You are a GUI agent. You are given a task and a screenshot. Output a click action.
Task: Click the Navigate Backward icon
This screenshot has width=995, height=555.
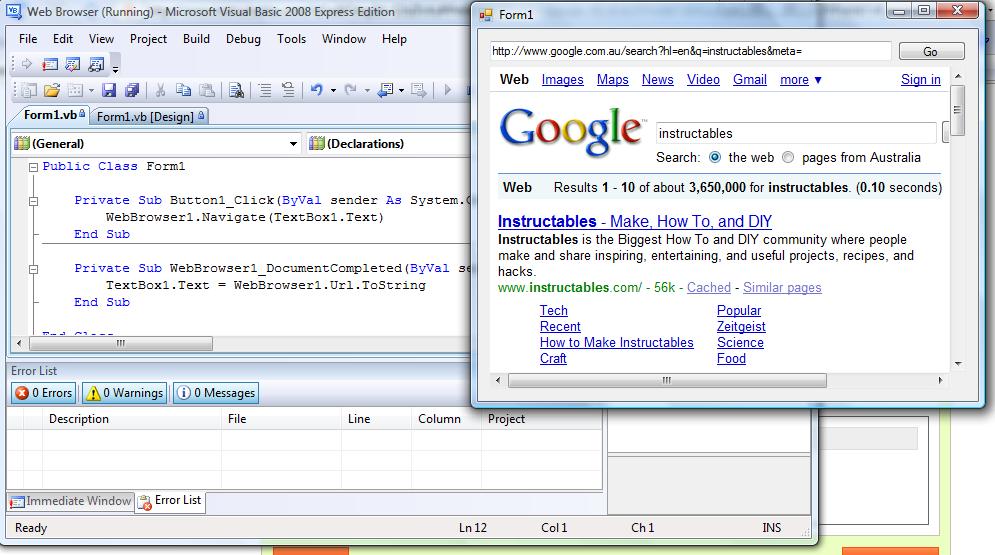pos(385,90)
